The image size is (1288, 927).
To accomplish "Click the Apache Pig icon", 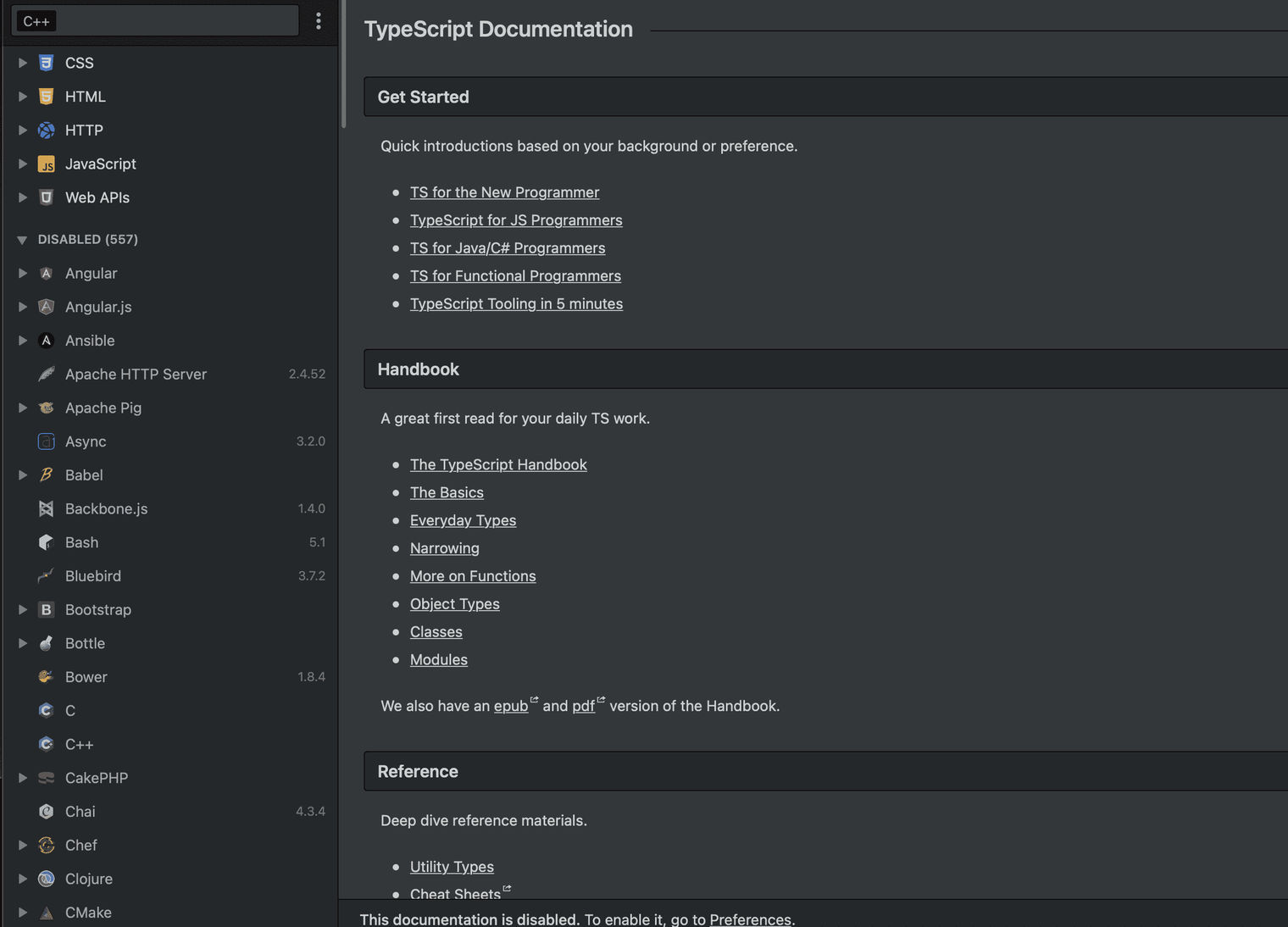I will click(47, 408).
